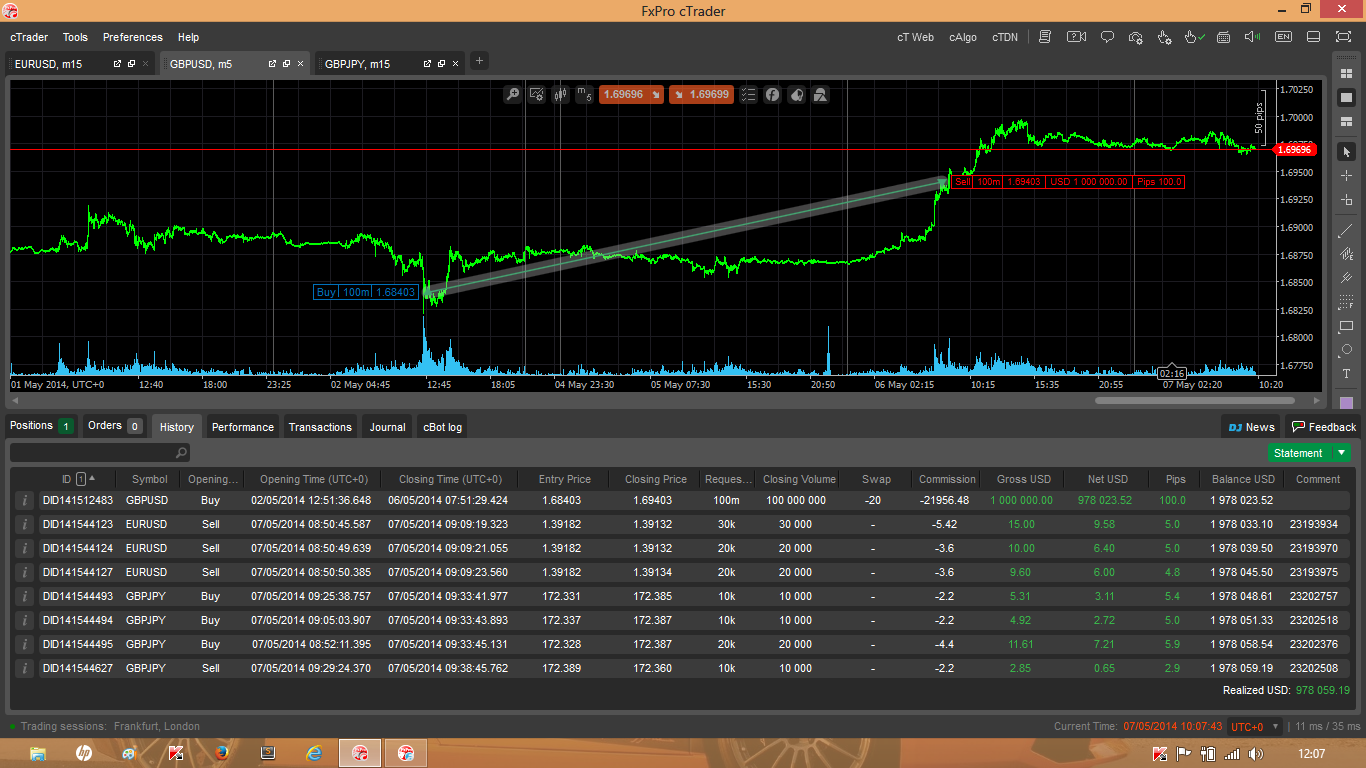Open chart settings icon on chart toolbar
The image size is (1366, 768).
click(537, 95)
